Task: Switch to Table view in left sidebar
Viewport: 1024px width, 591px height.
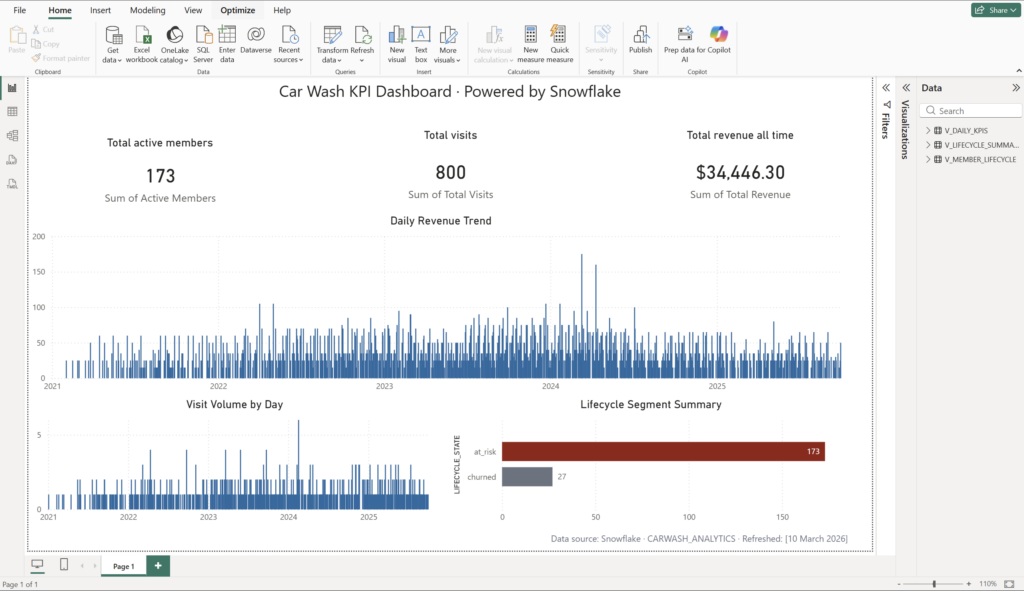Action: (12, 111)
